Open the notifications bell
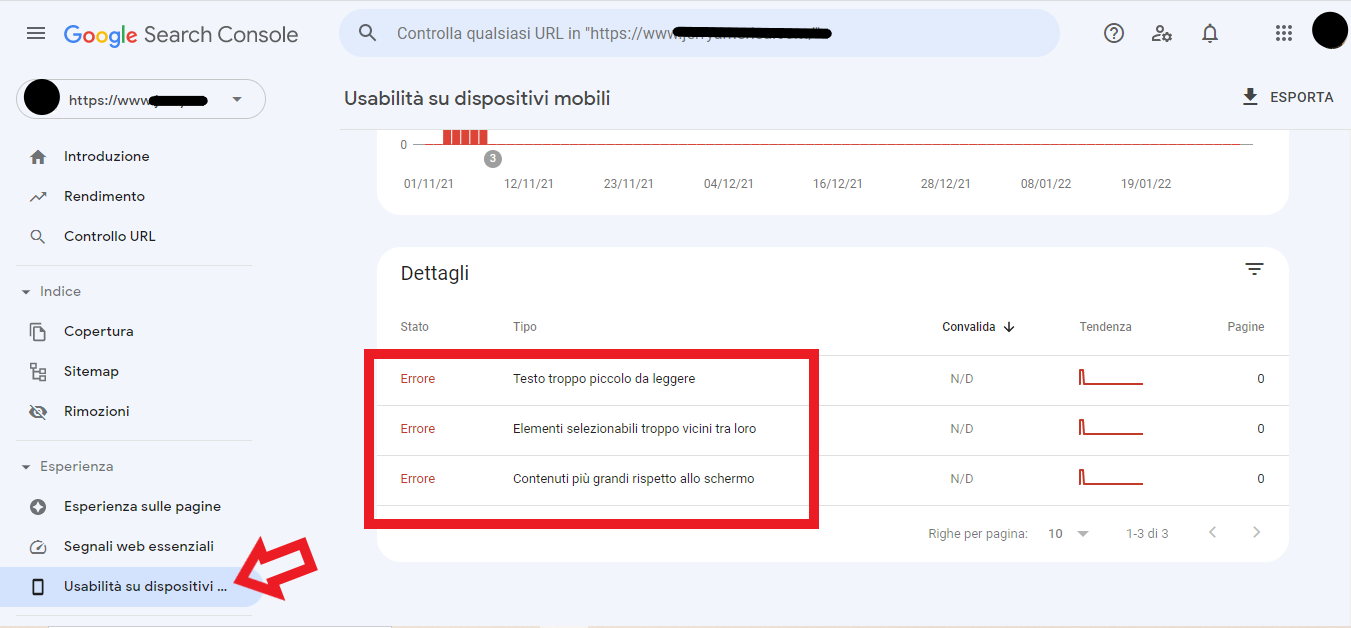1351x628 pixels. coord(1210,34)
